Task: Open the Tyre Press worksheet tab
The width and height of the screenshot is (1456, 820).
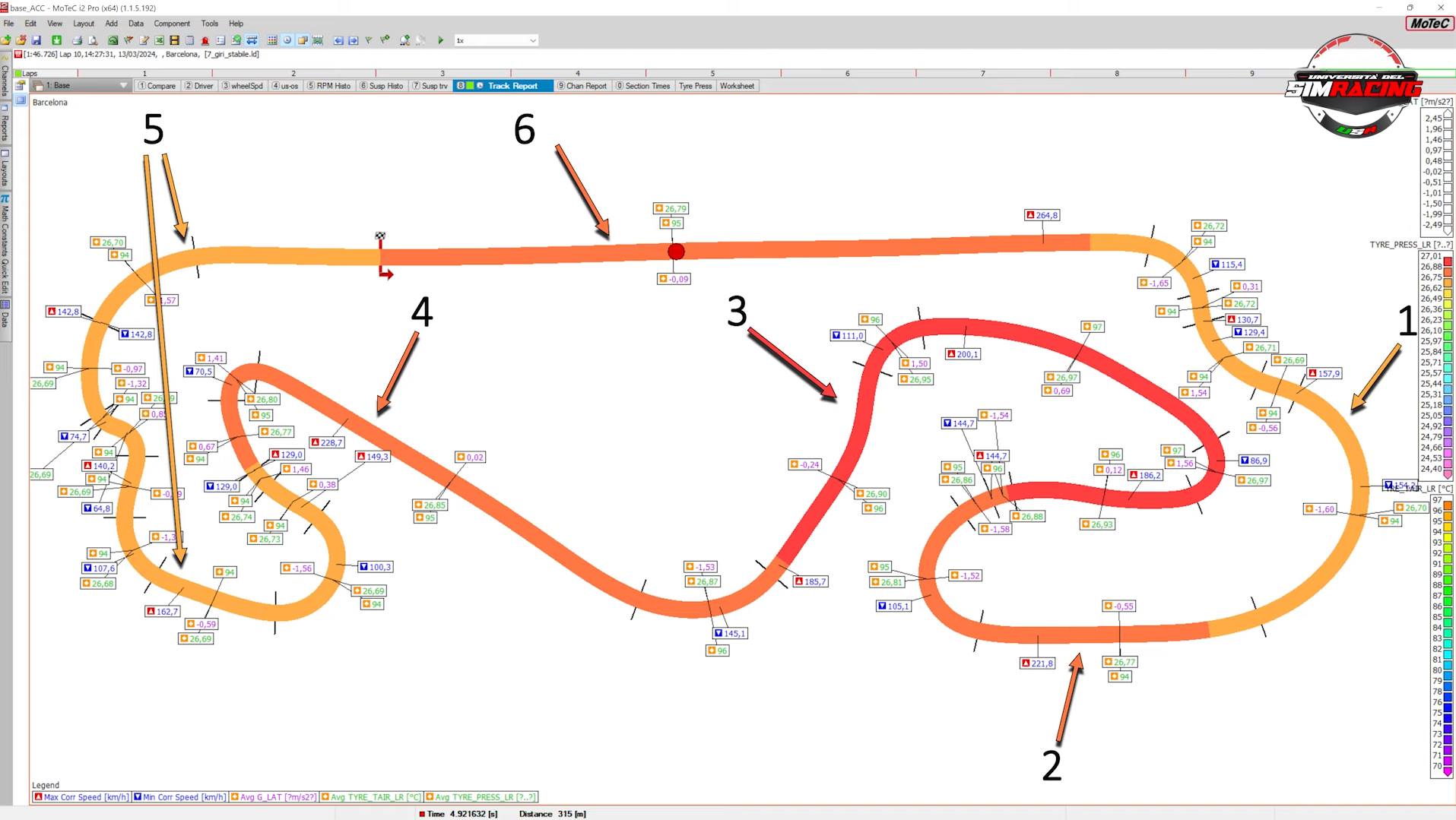Action: 695,86
